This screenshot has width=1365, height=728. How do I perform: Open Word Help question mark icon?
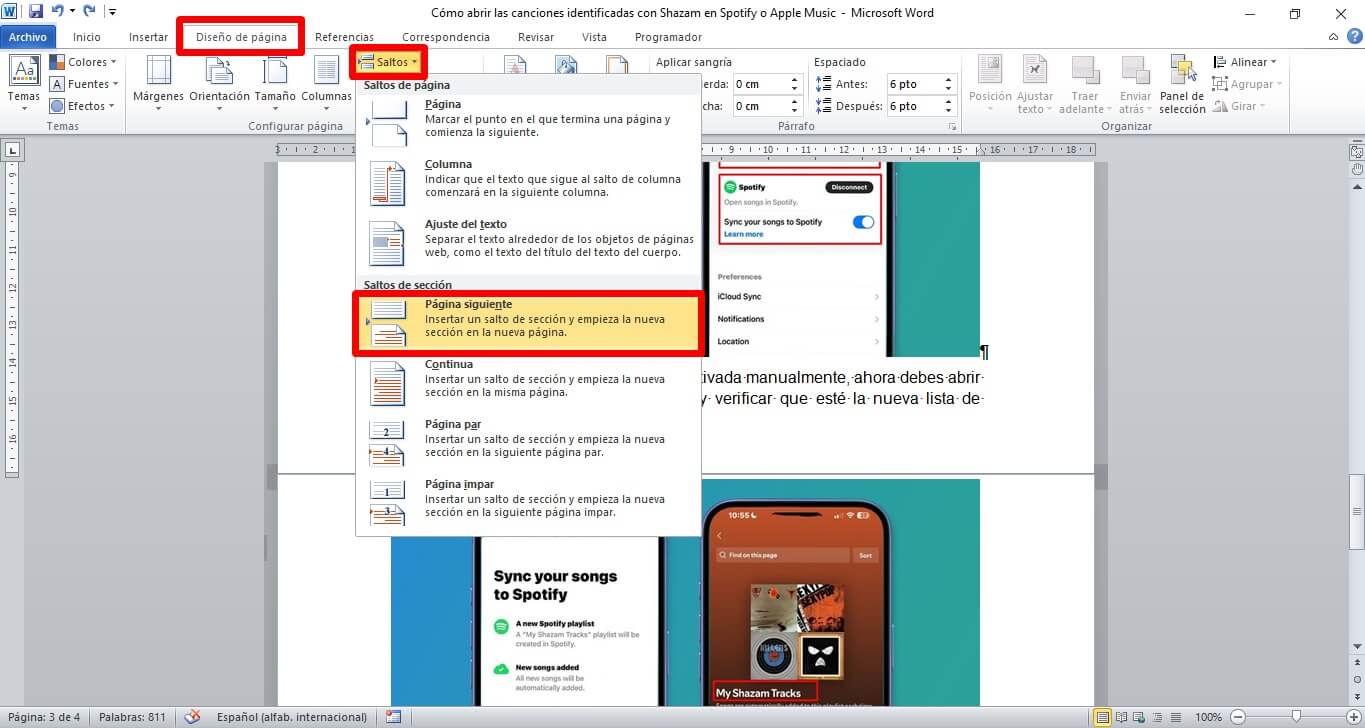pyautogui.click(x=1353, y=37)
